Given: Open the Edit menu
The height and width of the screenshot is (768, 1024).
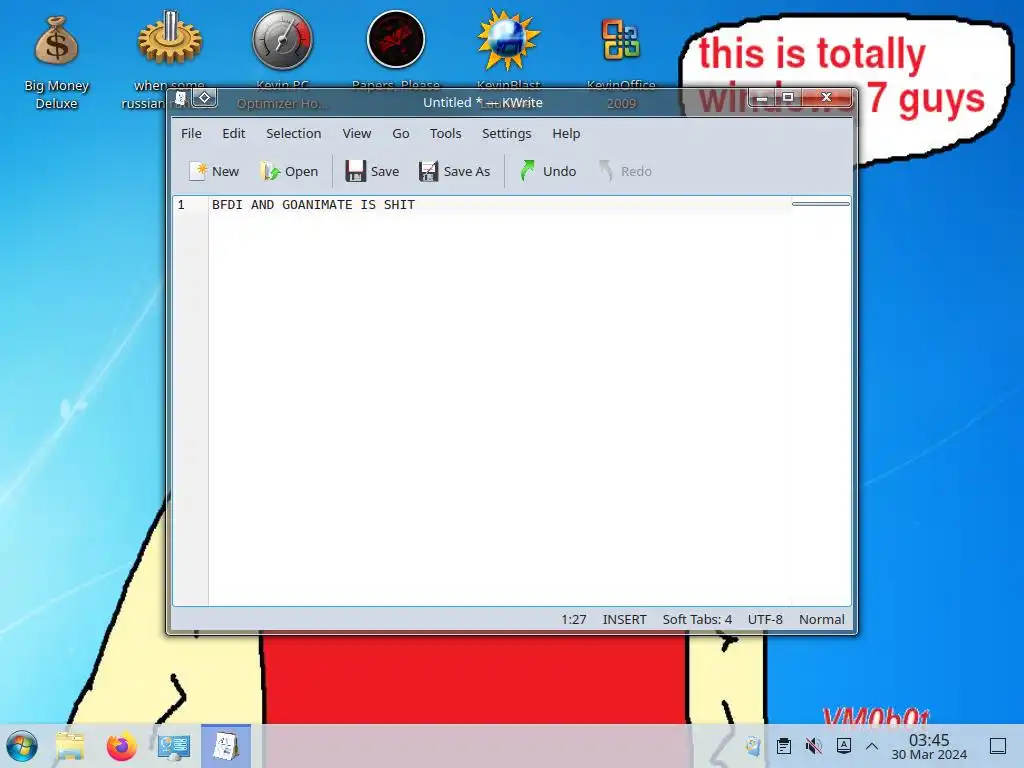Looking at the screenshot, I should click(x=233, y=133).
